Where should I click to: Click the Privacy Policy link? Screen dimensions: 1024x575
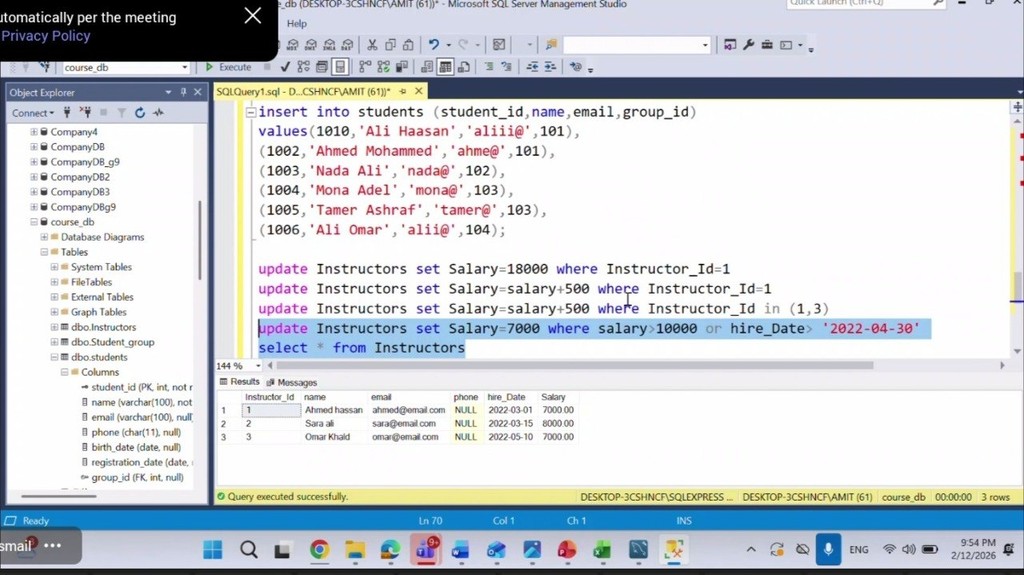[46, 36]
